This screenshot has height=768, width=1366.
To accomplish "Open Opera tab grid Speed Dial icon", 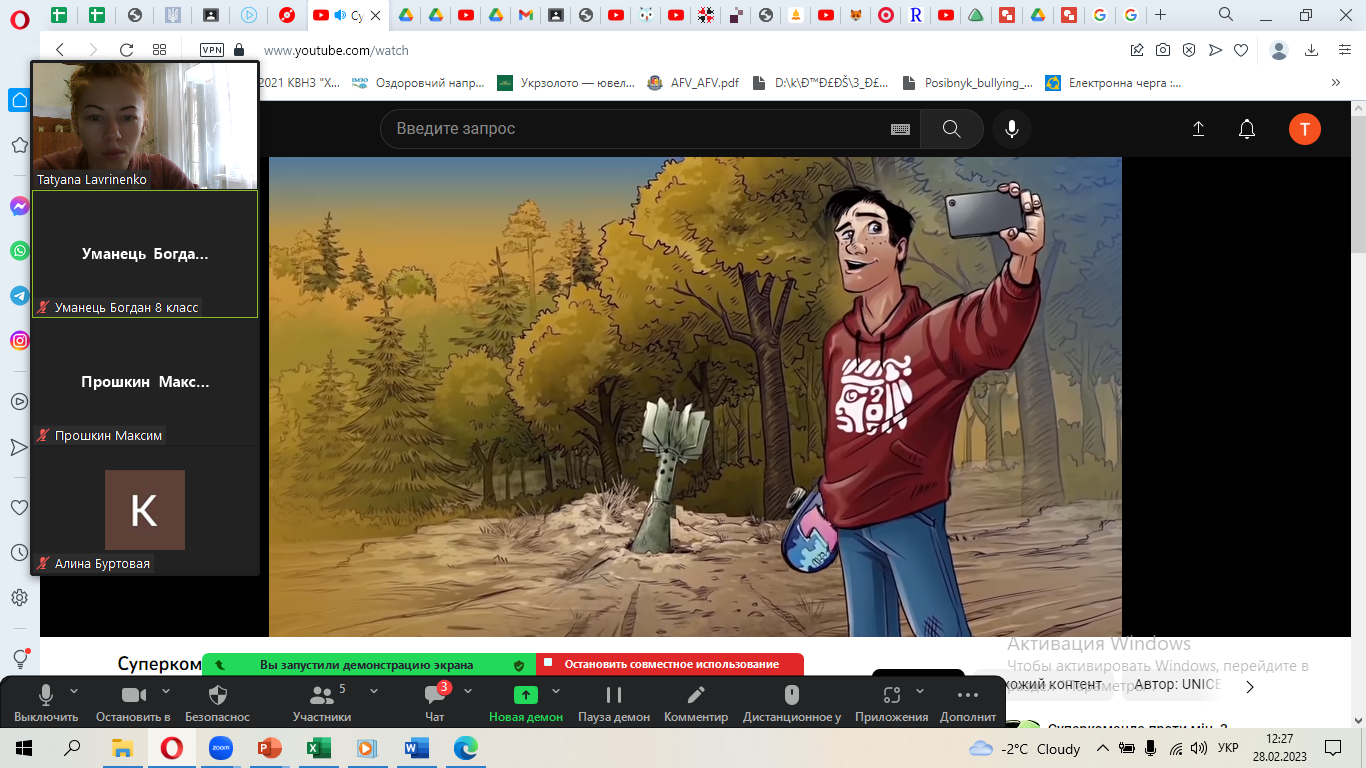I will (160, 50).
